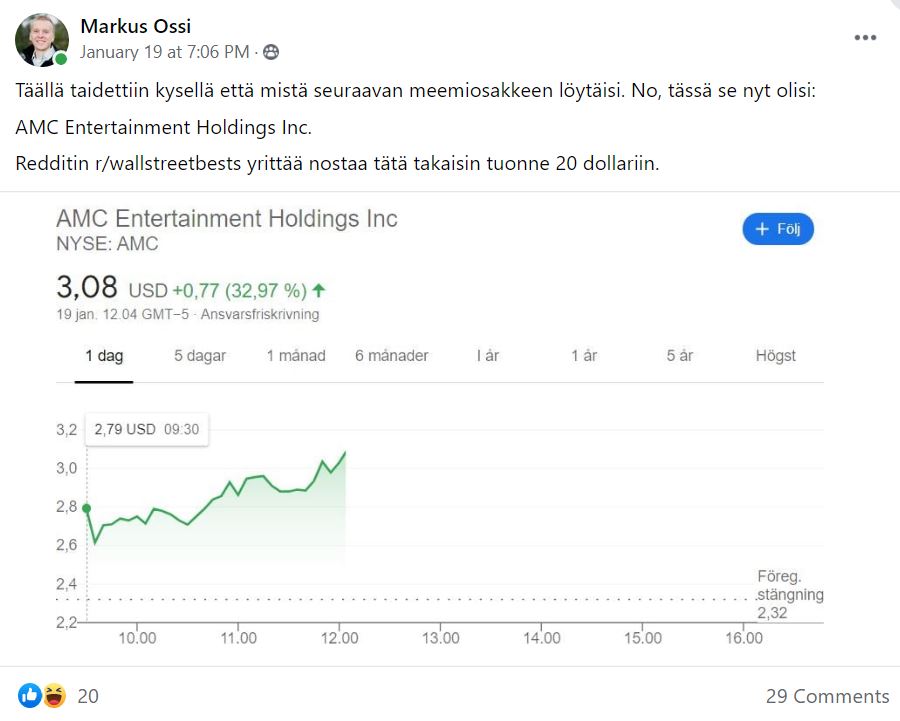Select the 5 dagar time range
Image resolution: width=900 pixels, height=721 pixels.
pyautogui.click(x=198, y=355)
